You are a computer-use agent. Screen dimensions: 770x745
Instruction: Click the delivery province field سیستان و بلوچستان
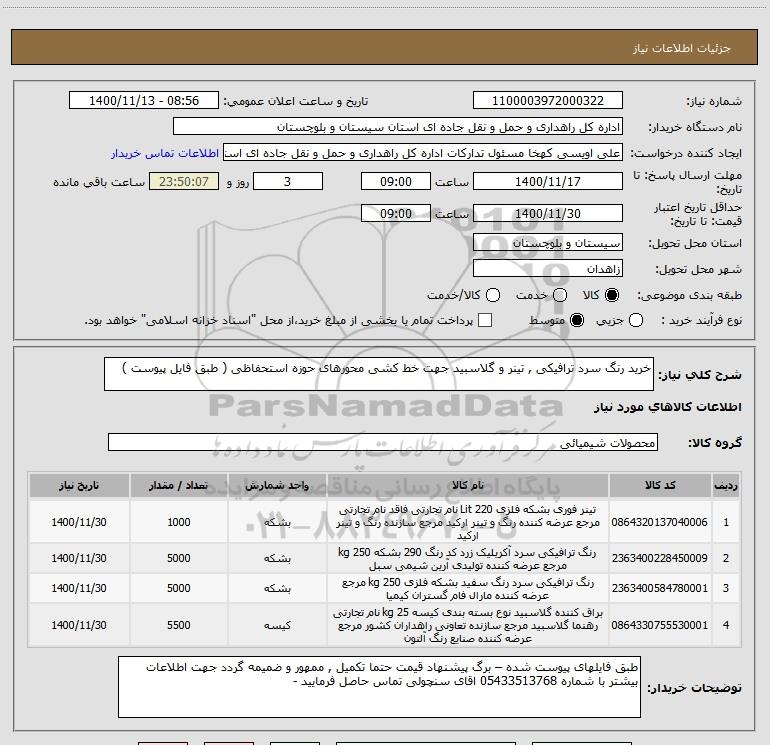click(x=548, y=243)
